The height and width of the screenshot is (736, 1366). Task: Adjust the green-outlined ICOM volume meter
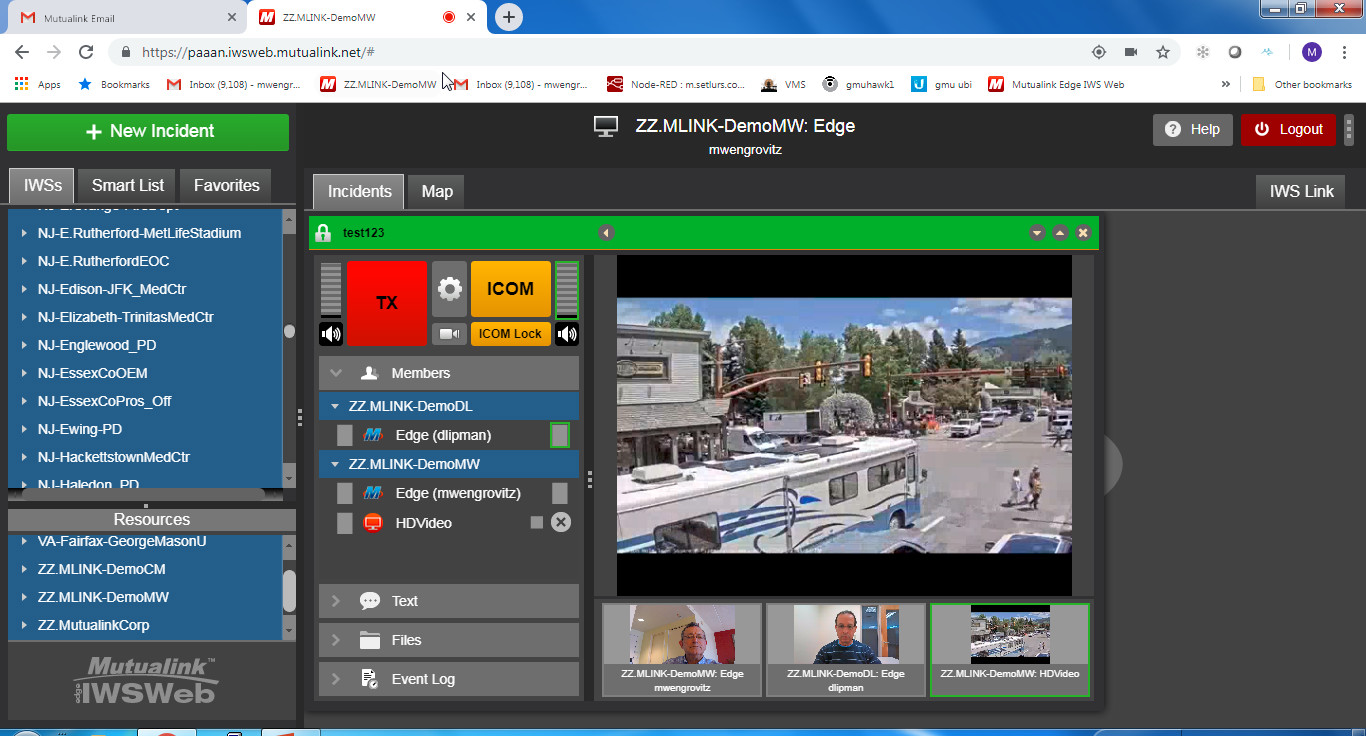point(567,290)
